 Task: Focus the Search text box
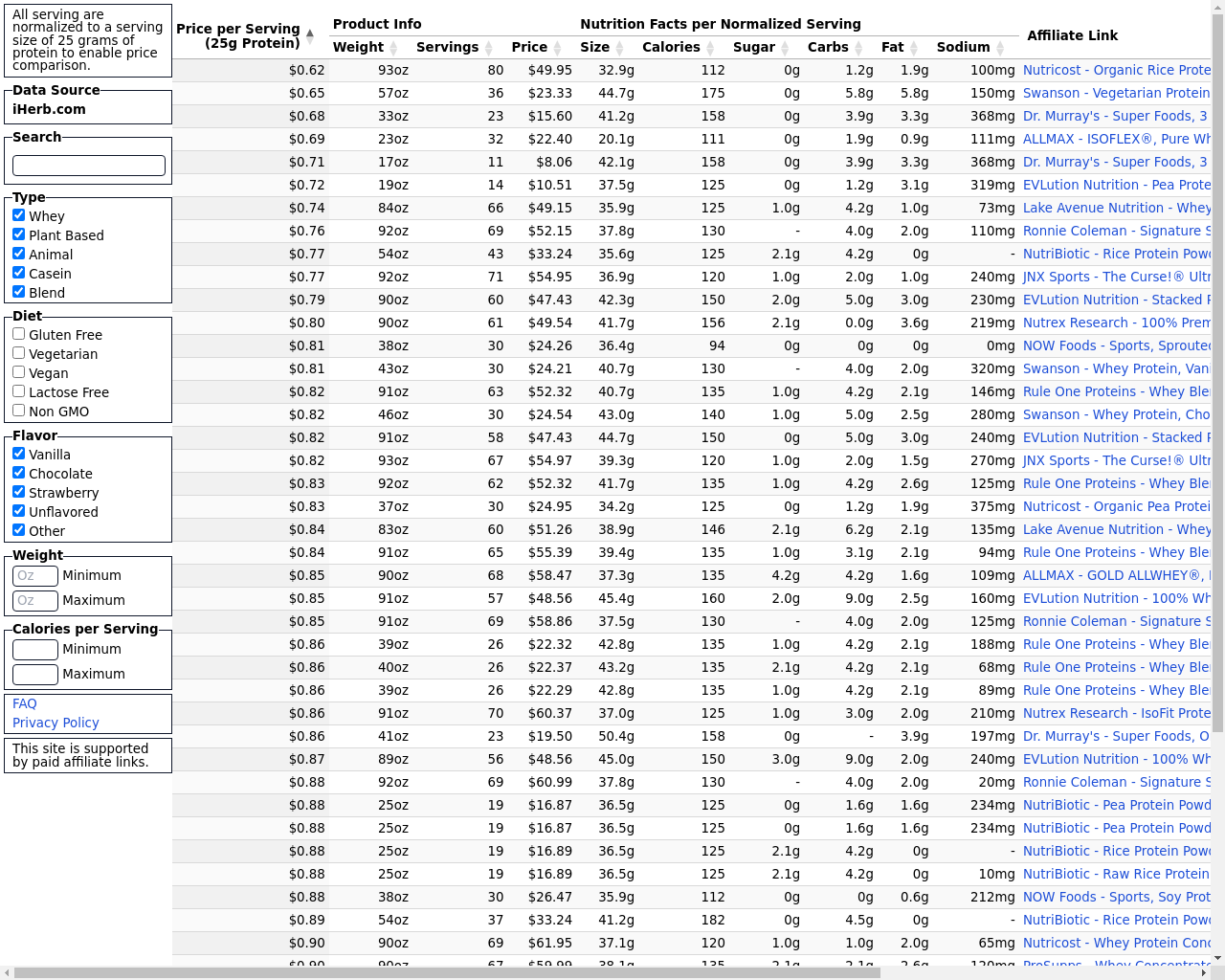pos(89,166)
